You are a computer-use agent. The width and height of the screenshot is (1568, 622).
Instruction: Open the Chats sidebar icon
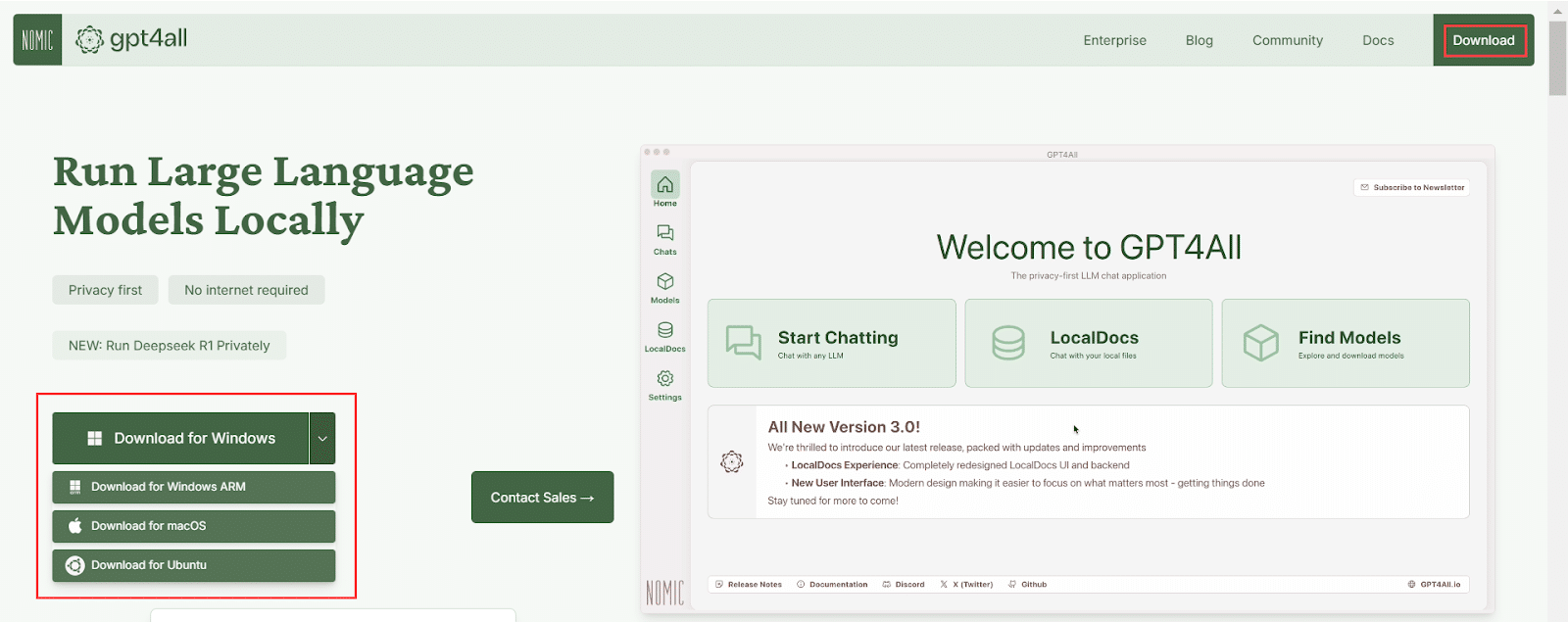[x=664, y=233]
